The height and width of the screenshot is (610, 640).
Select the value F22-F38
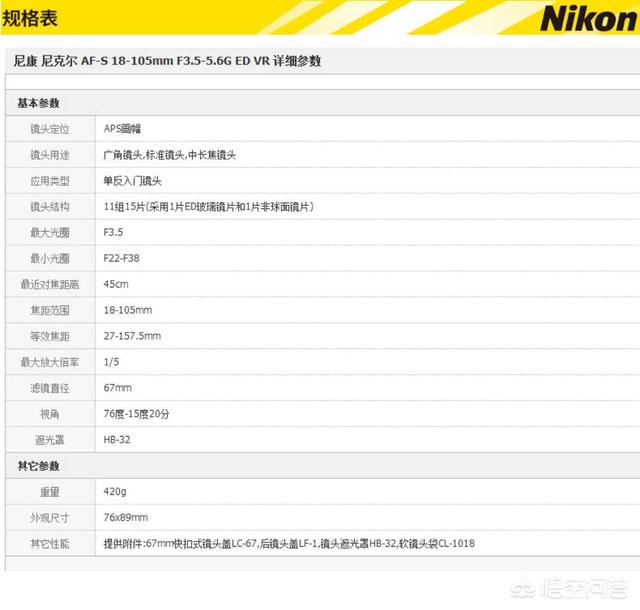coord(121,258)
